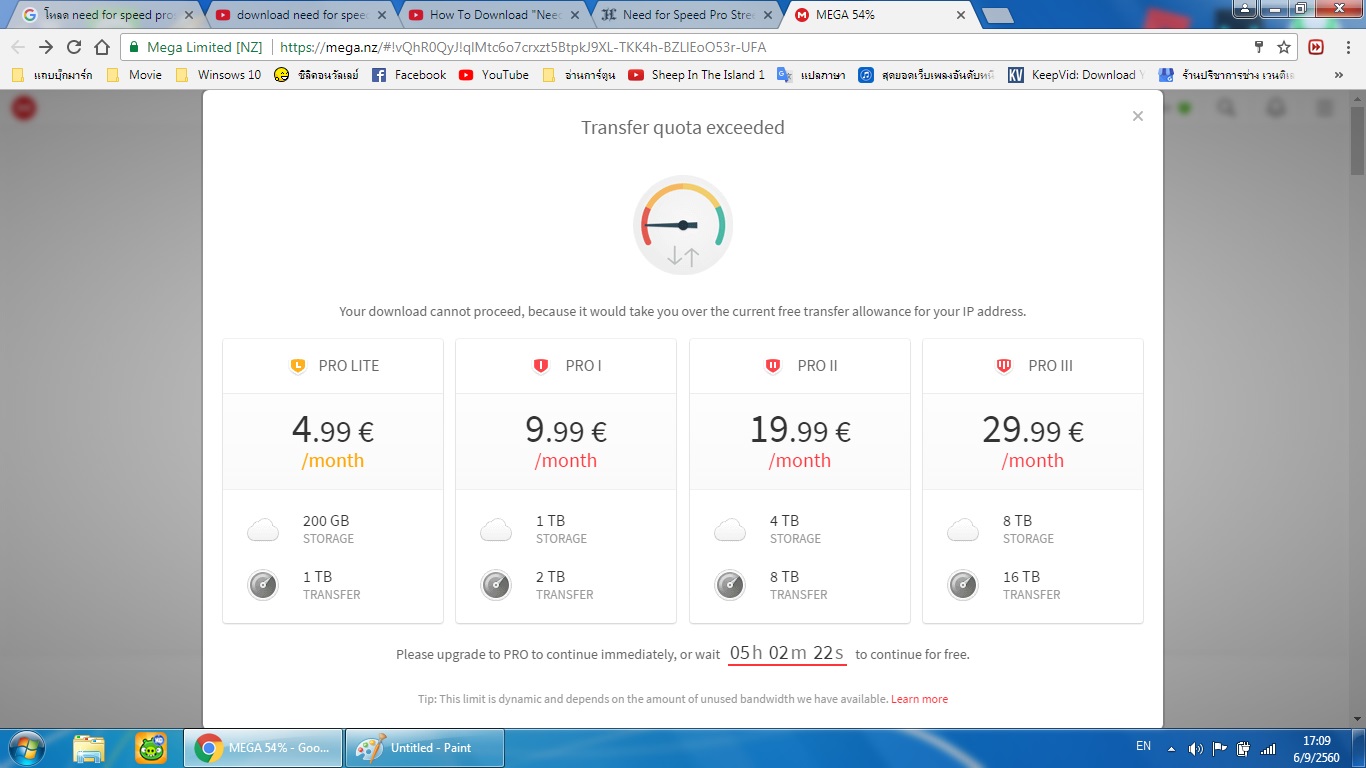Screen dimensions: 1366x768
Task: Open the Winsows 10 bookmark folder
Action: tap(218, 75)
